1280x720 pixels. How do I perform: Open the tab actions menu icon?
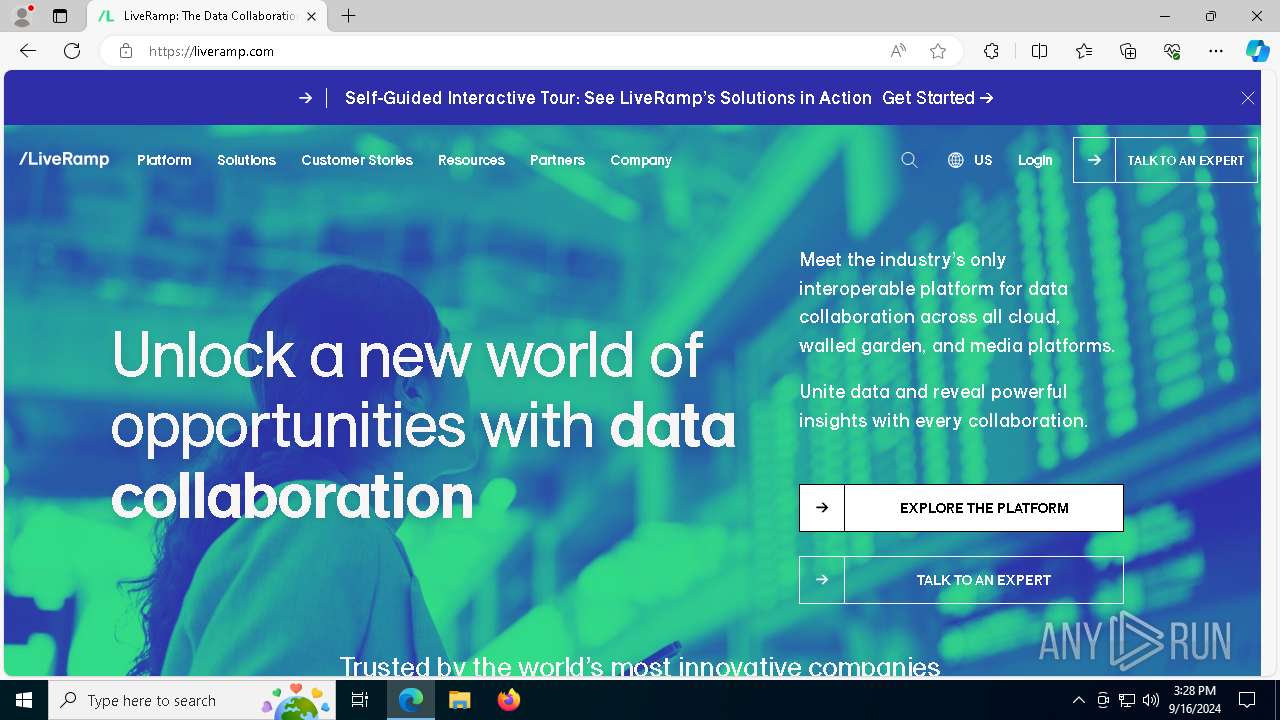click(x=60, y=16)
